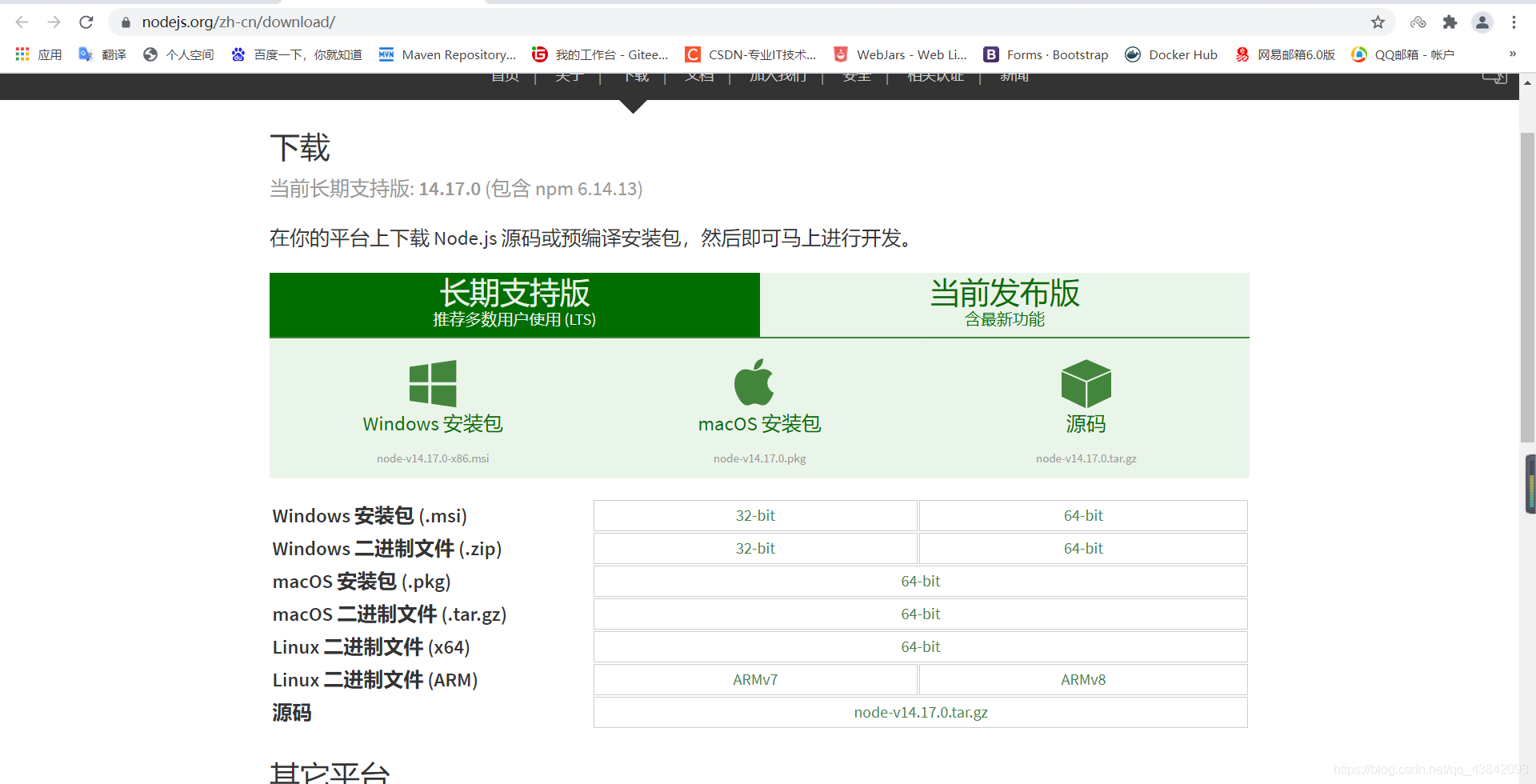
Task: Click the browser back arrow
Action: [22, 22]
